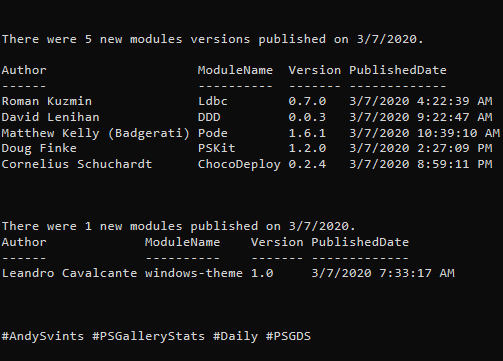This screenshot has width=503, height=361.
Task: Click the Matthew Kelly (Badgerati) author name
Action: [x=96, y=133]
